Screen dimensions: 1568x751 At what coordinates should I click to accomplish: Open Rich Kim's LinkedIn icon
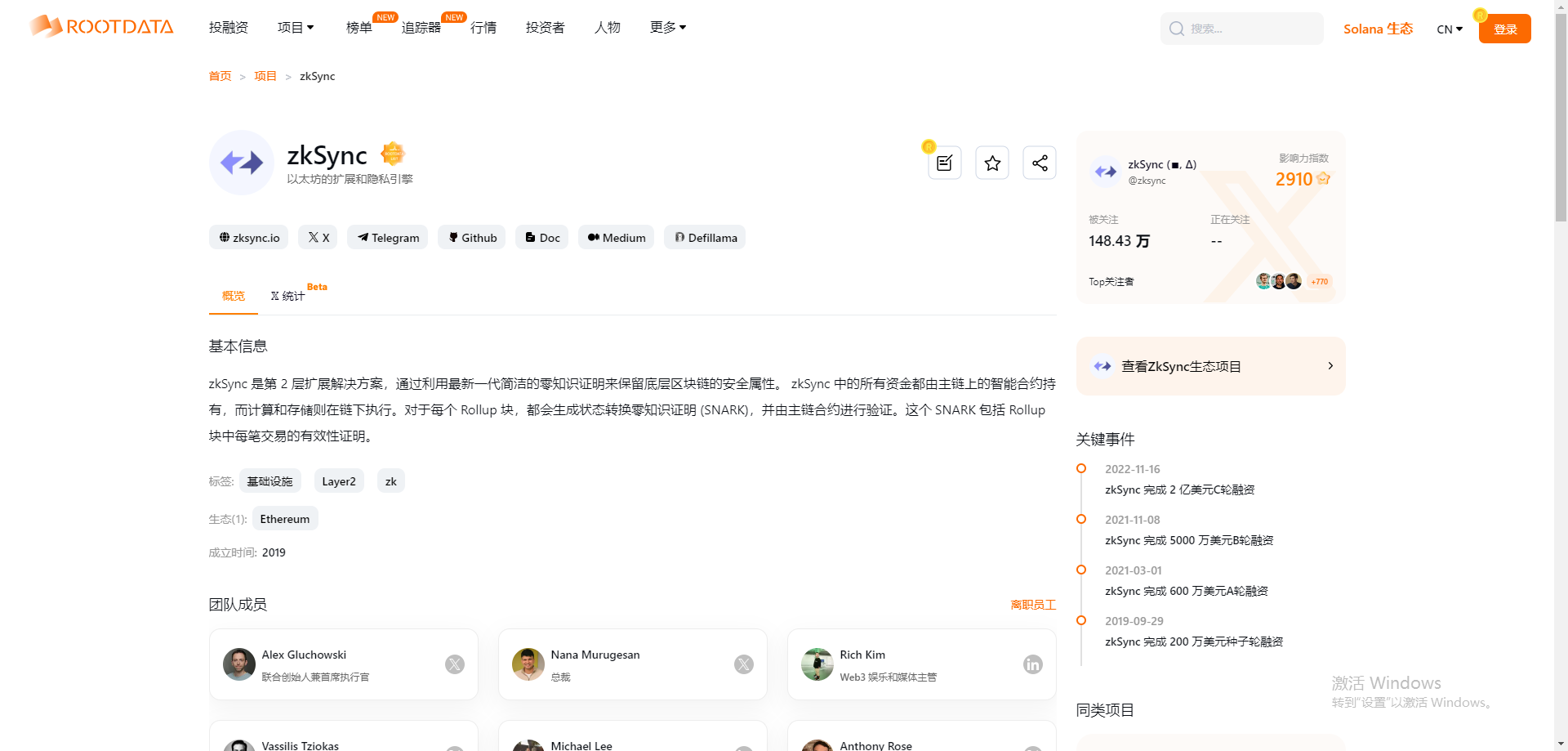(1033, 664)
